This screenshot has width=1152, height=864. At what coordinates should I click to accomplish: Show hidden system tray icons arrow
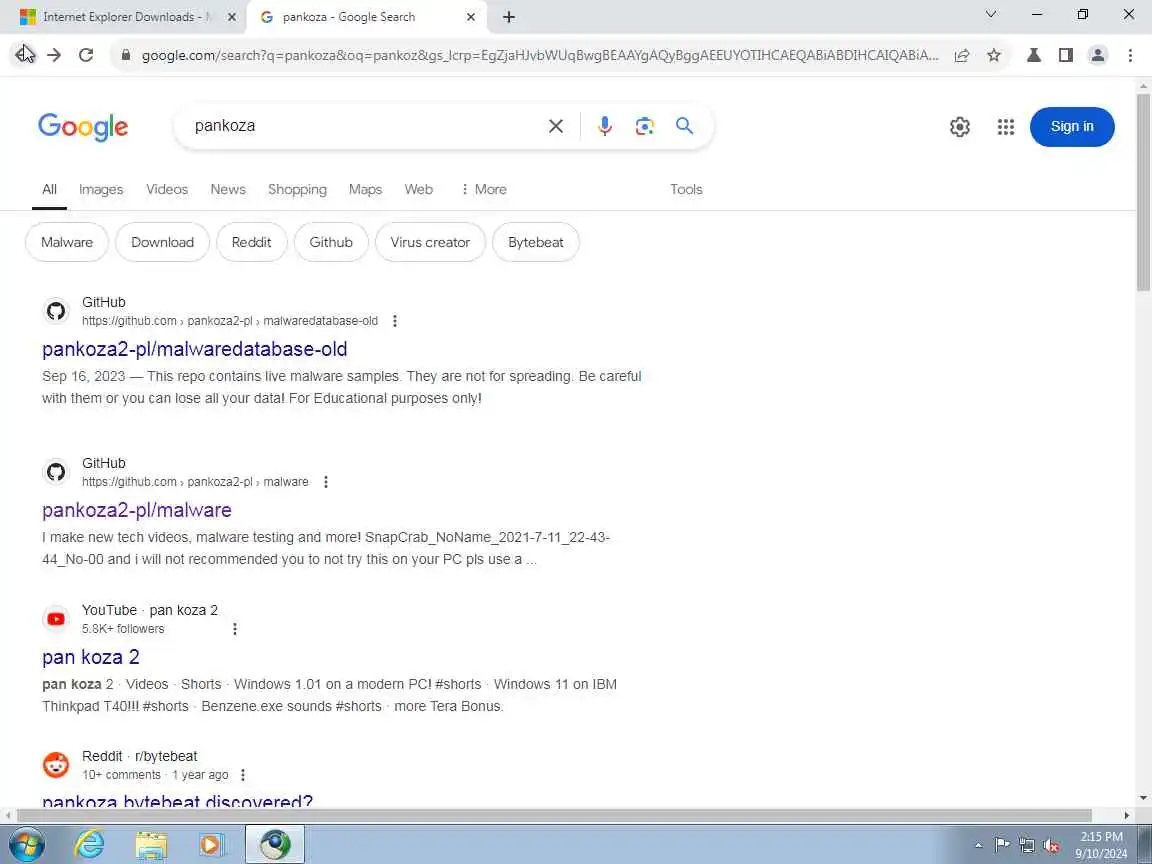click(x=978, y=846)
